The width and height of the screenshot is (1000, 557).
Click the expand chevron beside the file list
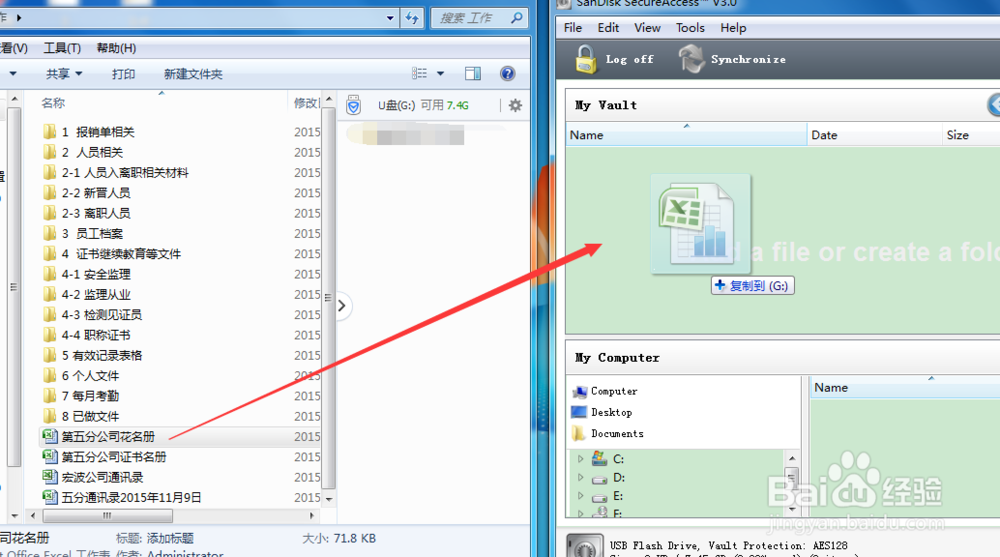(x=342, y=306)
